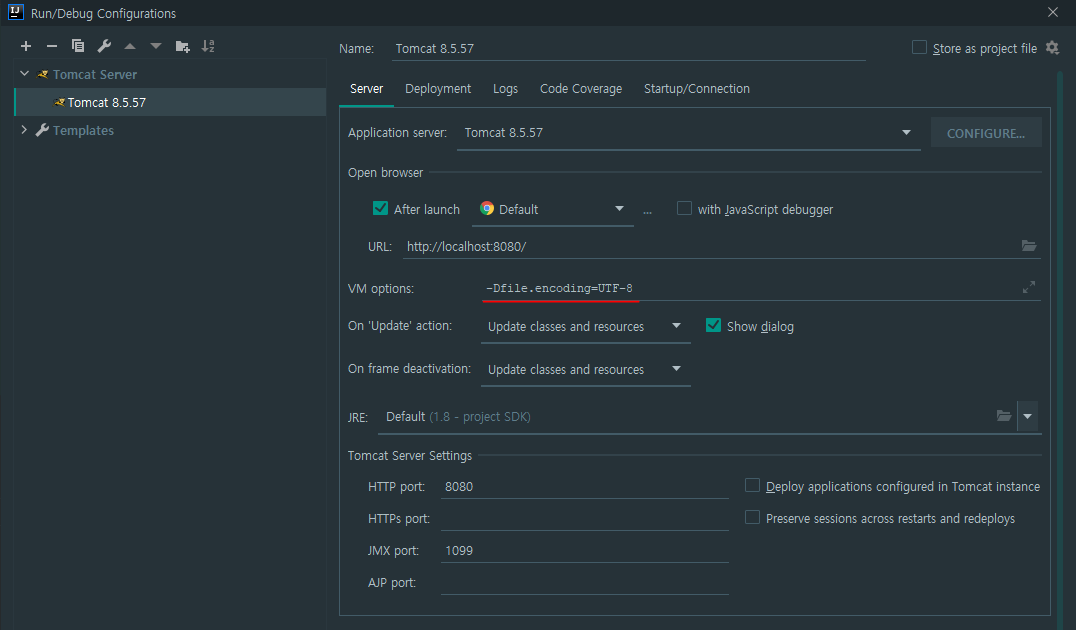Enable Store as project file

pos(919,47)
